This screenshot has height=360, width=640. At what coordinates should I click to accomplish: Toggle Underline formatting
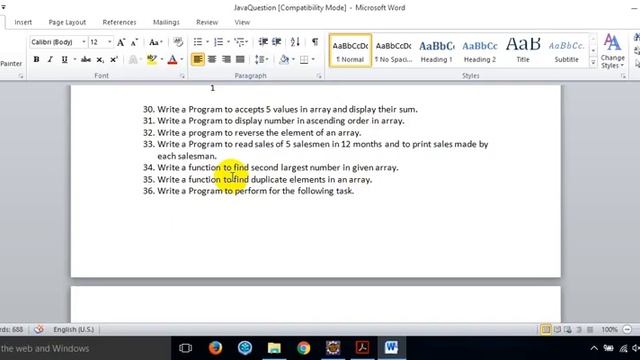tap(64, 60)
